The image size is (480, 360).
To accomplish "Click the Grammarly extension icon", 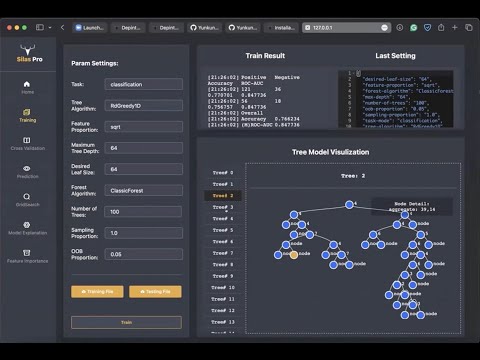I will [414, 28].
